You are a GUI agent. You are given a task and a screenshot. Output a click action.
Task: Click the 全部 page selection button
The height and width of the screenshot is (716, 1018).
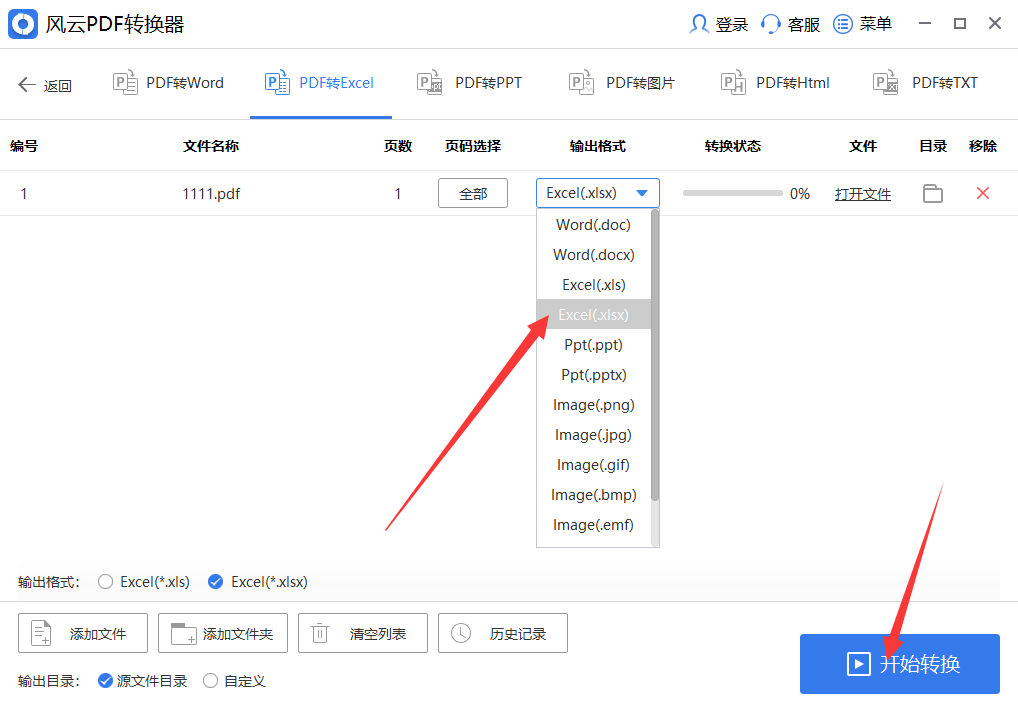coord(473,193)
